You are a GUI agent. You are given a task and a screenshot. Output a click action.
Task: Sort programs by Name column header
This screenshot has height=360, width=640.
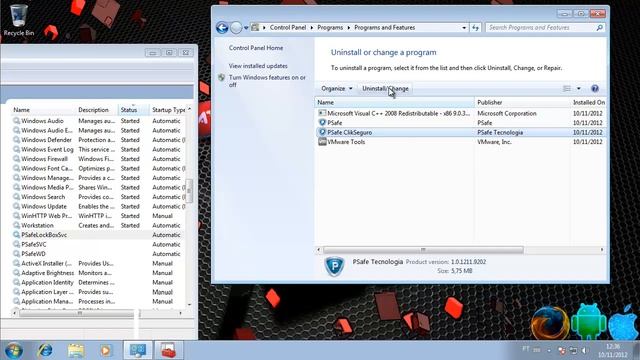pyautogui.click(x=394, y=102)
